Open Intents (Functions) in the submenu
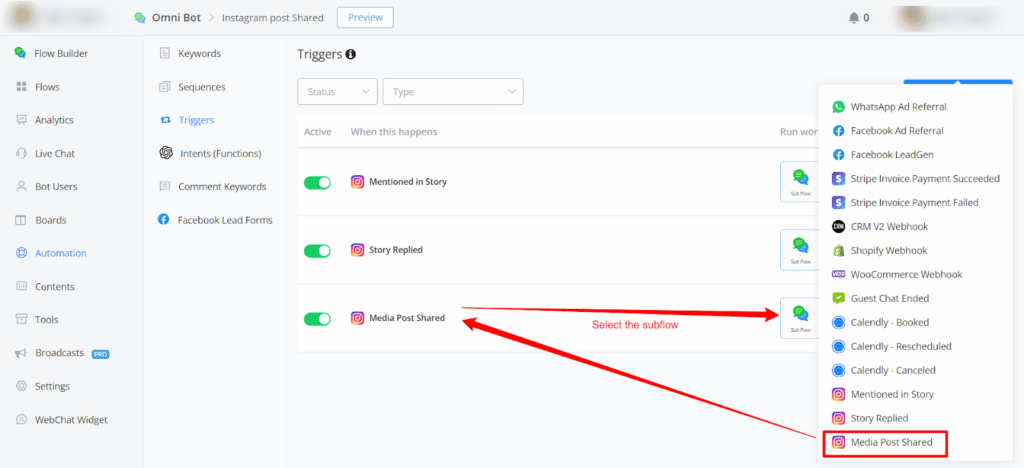 coord(219,153)
